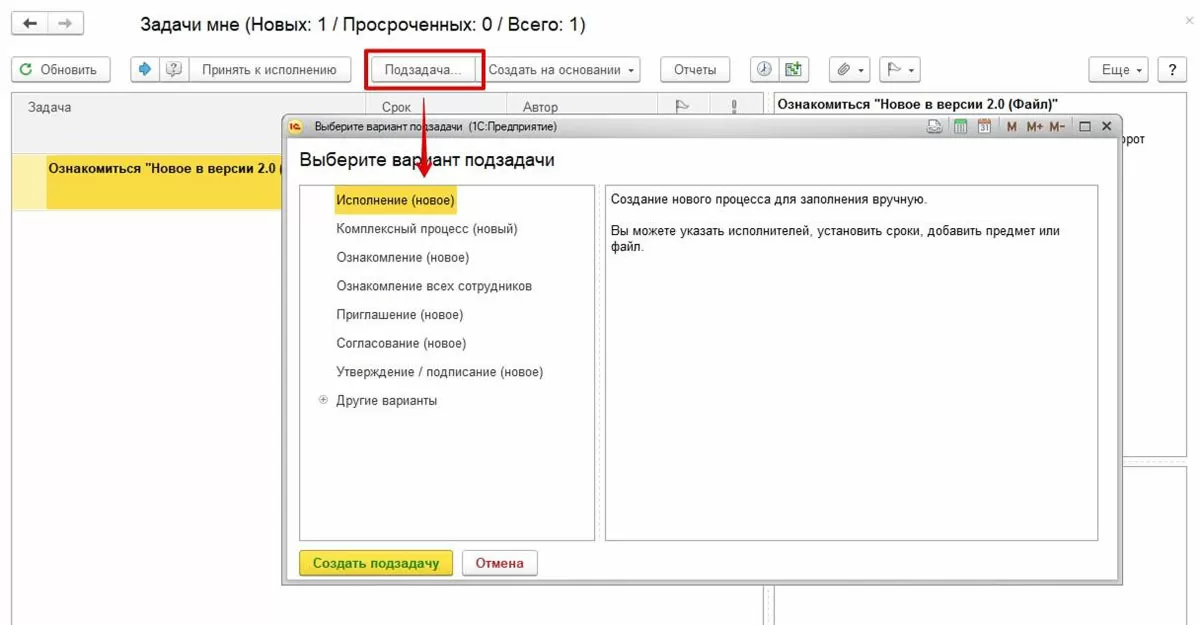Select 'Исполнение (новое)' option
This screenshot has height=625, width=1200.
tap(395, 200)
